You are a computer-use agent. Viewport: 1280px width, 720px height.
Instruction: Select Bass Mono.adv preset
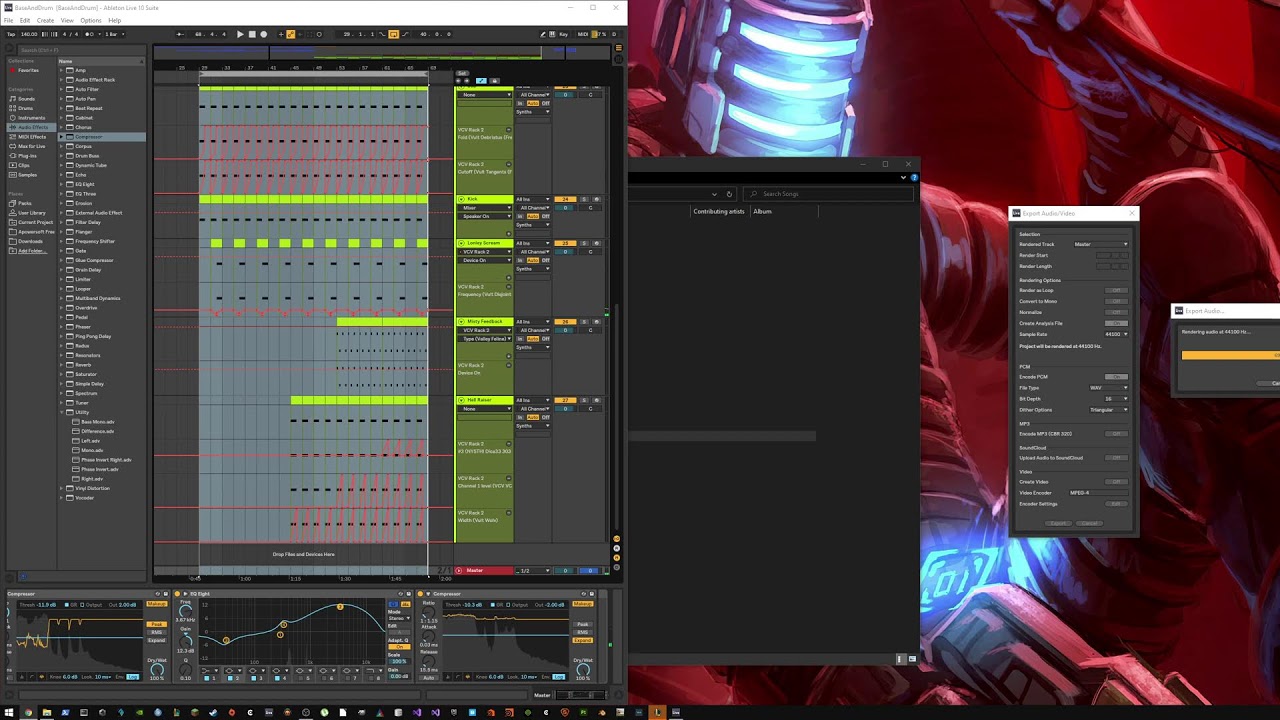click(x=97, y=422)
